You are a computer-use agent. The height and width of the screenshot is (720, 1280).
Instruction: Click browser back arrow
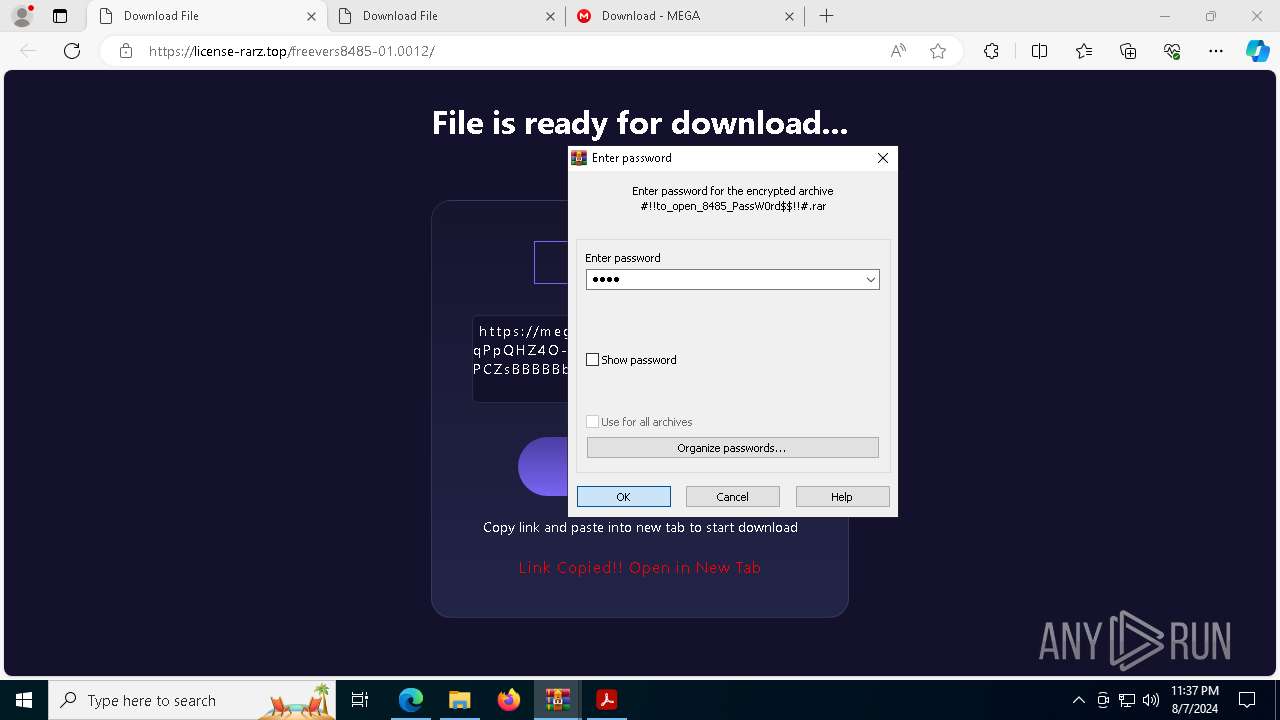pos(28,51)
